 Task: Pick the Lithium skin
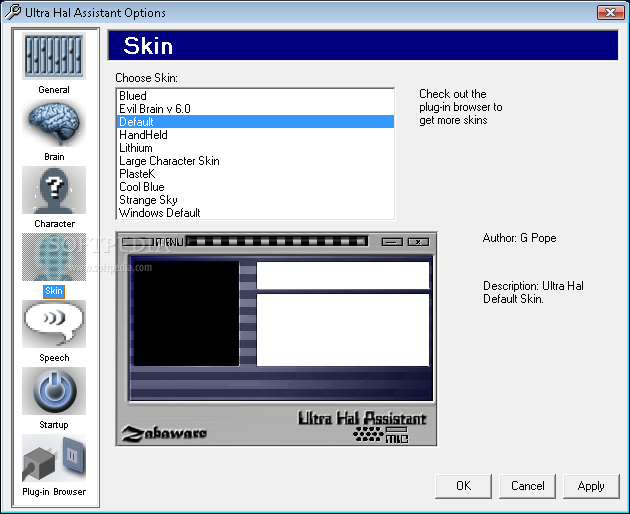tap(255, 147)
